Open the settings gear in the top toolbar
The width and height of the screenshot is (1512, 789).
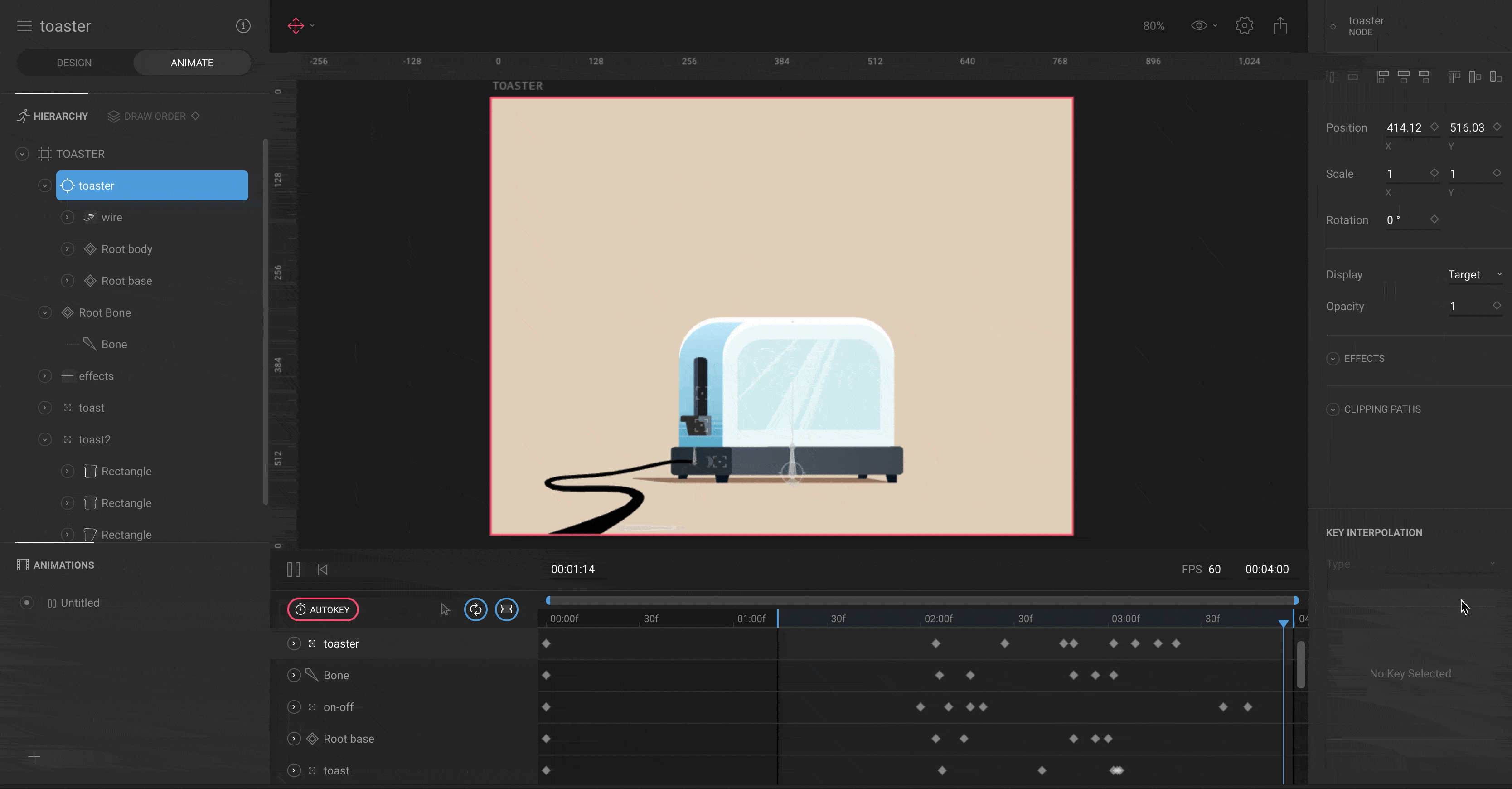pos(1244,26)
